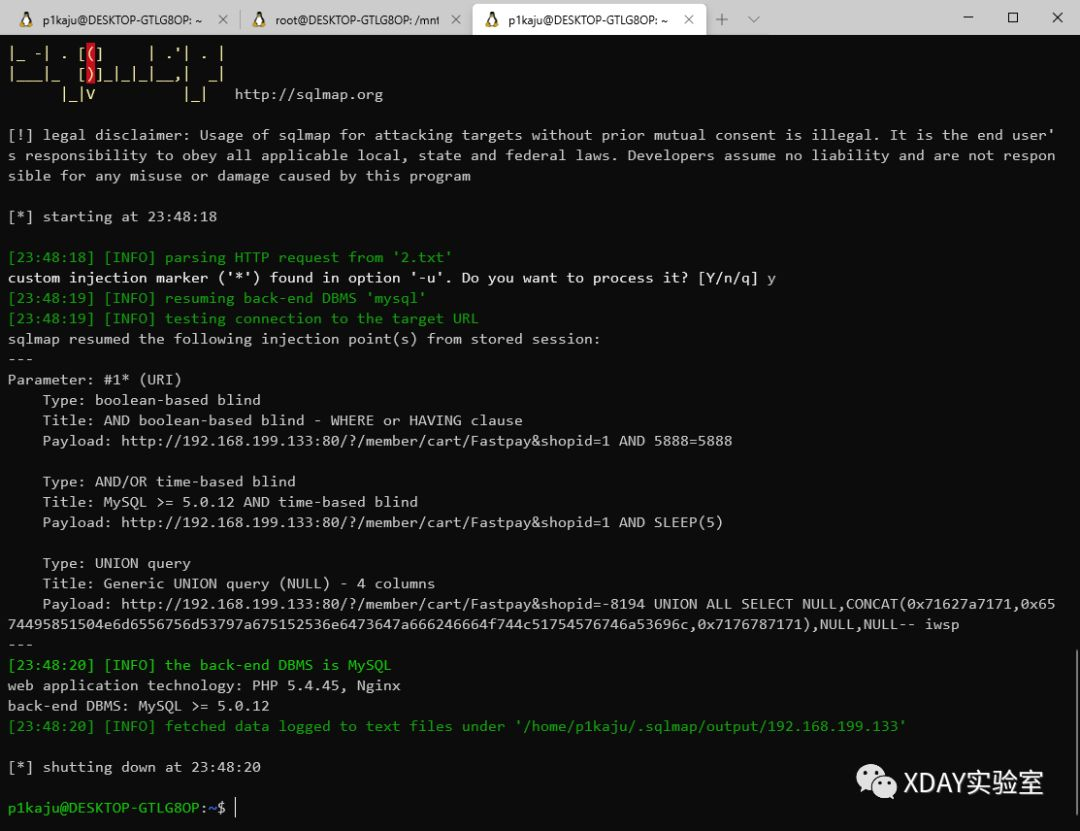Click the payload ending 'AND SLEEP(5)'
The height and width of the screenshot is (831, 1080).
click(382, 522)
